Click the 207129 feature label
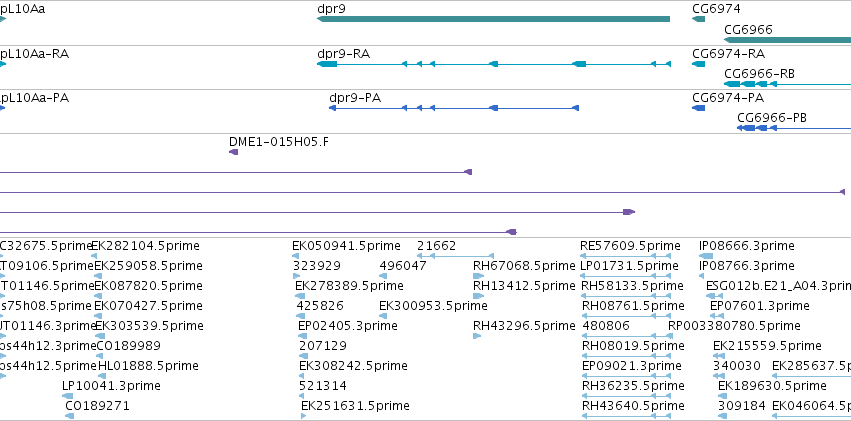Screen dimensions: 851x421 [323, 346]
